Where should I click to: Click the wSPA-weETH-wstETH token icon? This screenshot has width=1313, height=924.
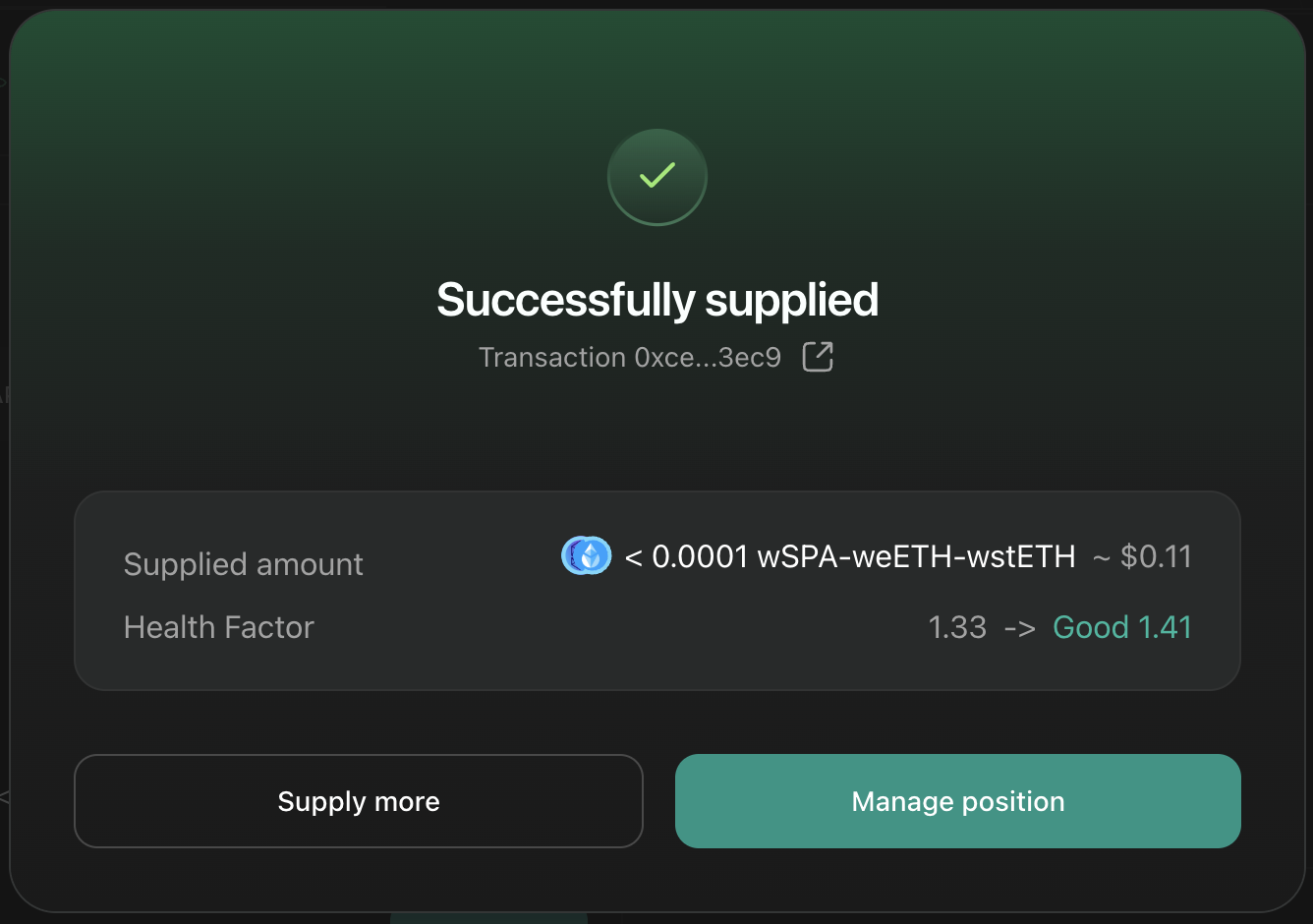[x=586, y=556]
